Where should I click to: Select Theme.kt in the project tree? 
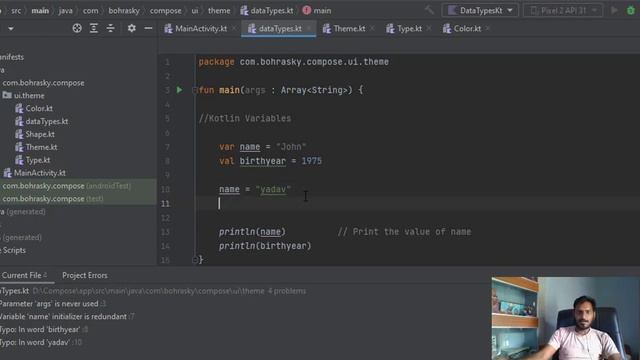click(x=36, y=147)
